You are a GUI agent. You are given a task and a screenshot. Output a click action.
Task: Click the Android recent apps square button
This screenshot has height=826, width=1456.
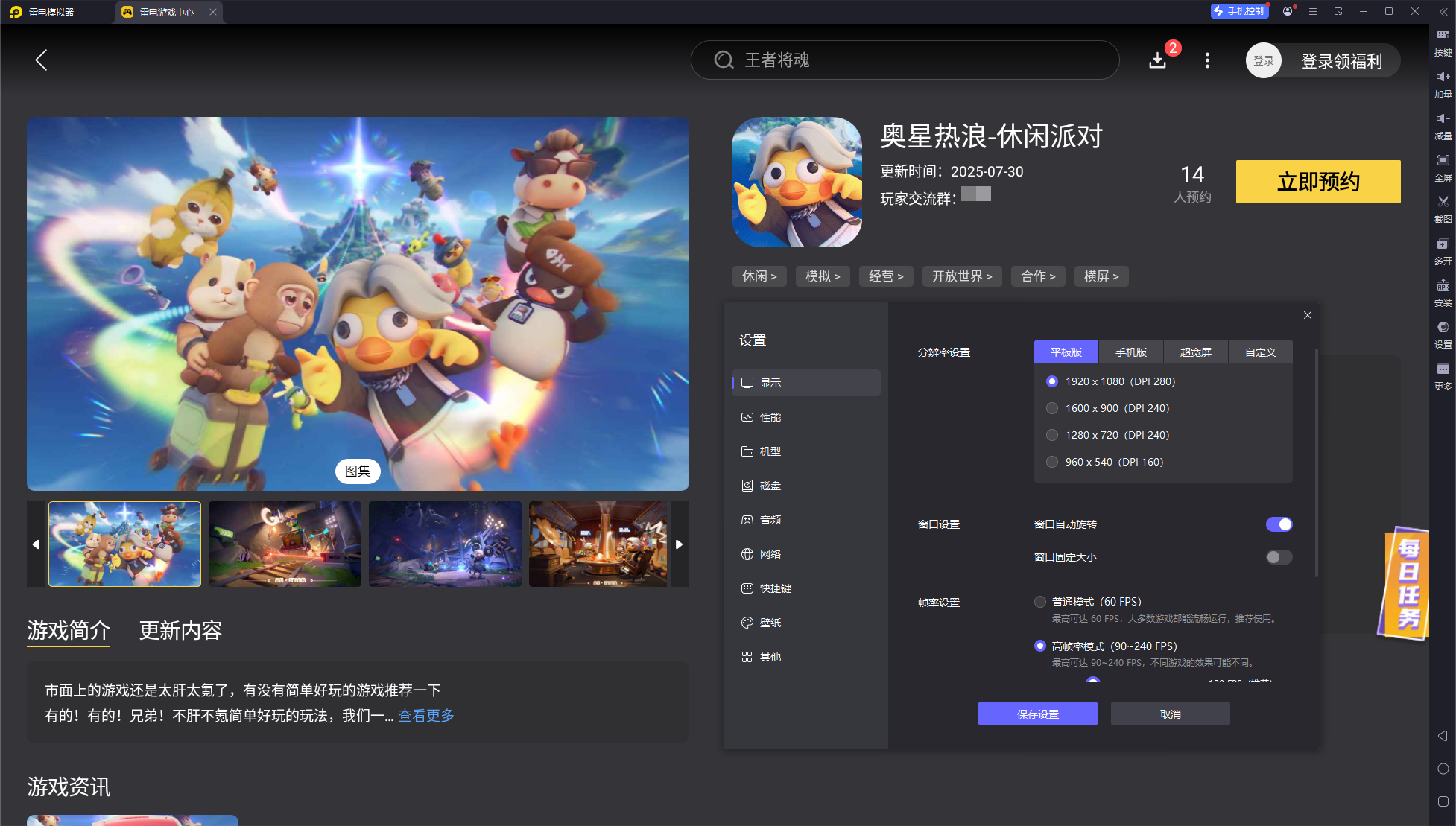[x=1443, y=801]
